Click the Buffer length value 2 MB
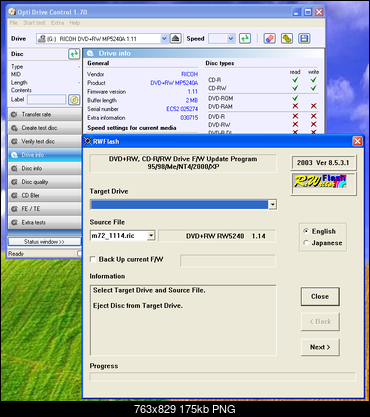Image resolution: width=370 pixels, height=417 pixels. coord(192,100)
